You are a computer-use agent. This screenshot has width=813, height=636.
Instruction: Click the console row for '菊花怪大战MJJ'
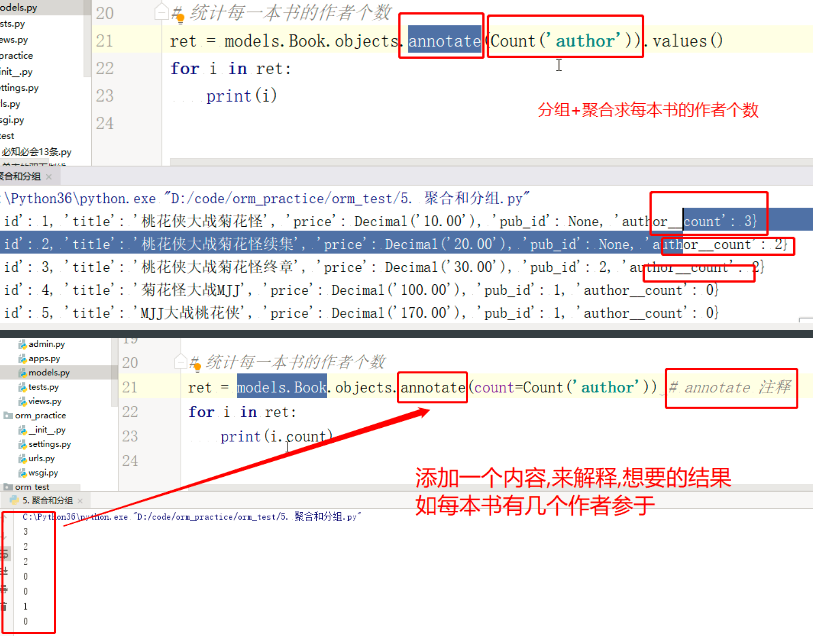point(360,290)
